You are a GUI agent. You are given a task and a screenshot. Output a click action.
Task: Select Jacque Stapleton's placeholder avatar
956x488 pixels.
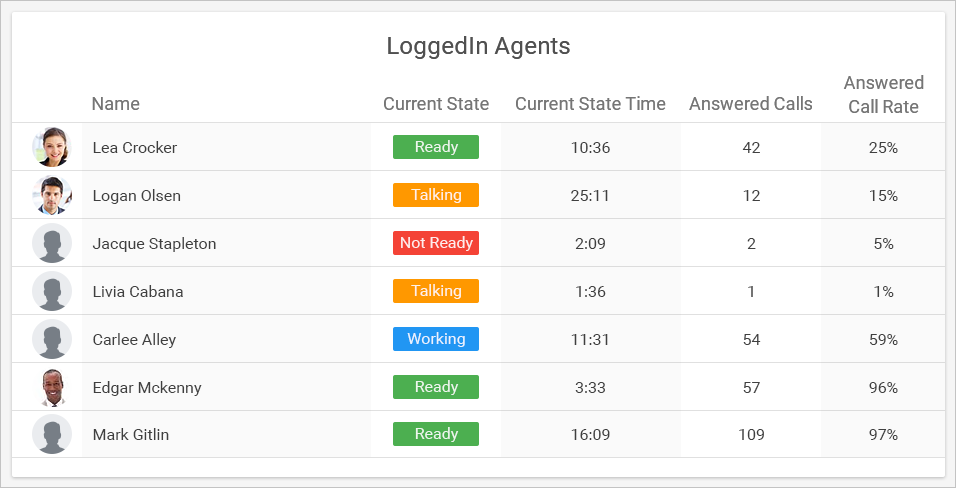52,243
